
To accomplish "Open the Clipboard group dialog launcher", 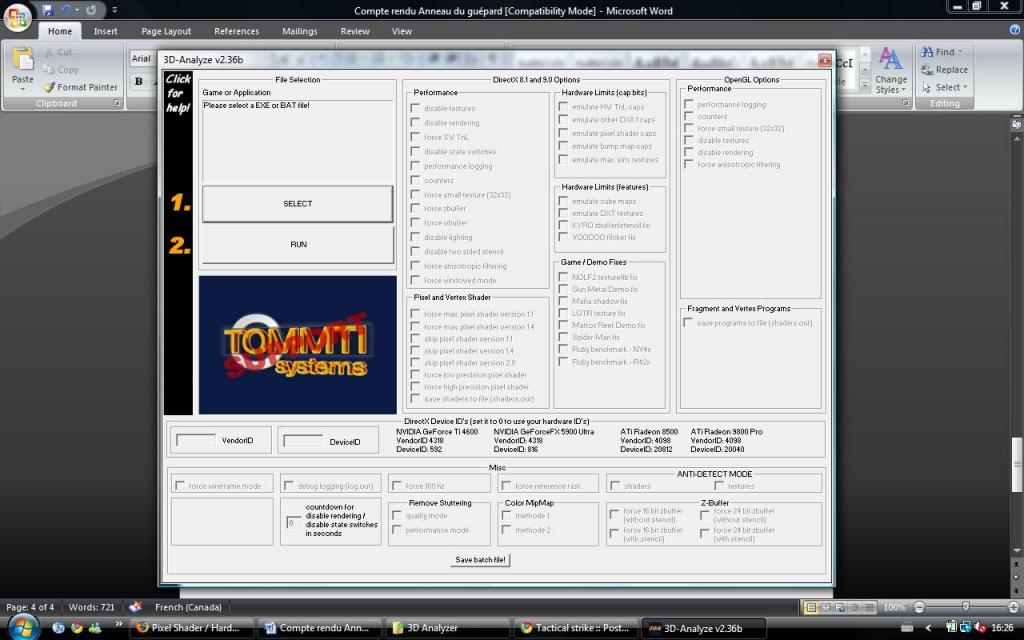I will point(116,103).
